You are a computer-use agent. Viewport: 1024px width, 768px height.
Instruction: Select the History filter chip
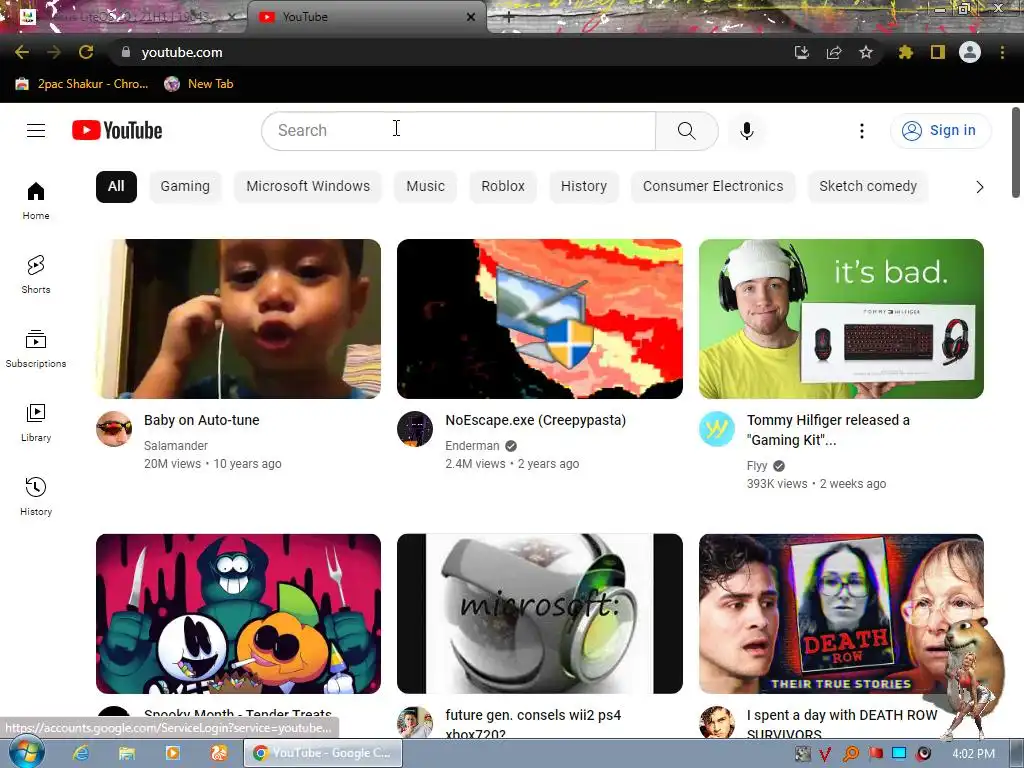pyautogui.click(x=584, y=187)
